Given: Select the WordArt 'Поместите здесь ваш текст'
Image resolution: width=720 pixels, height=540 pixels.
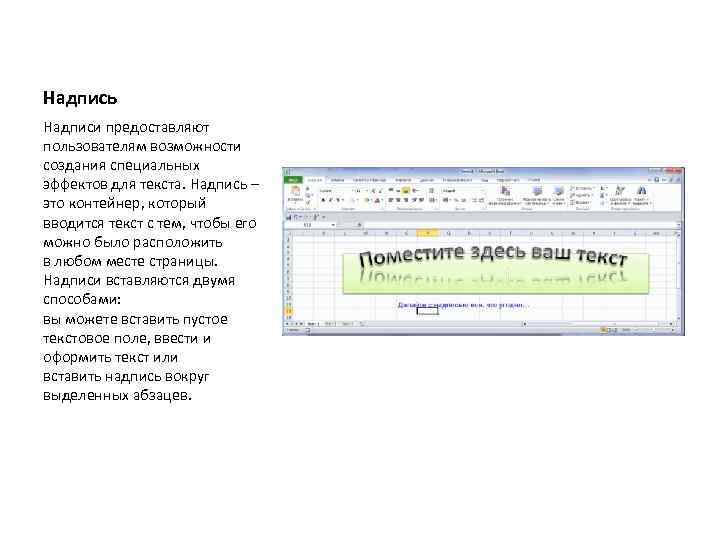Looking at the screenshot, I should coord(494,259).
